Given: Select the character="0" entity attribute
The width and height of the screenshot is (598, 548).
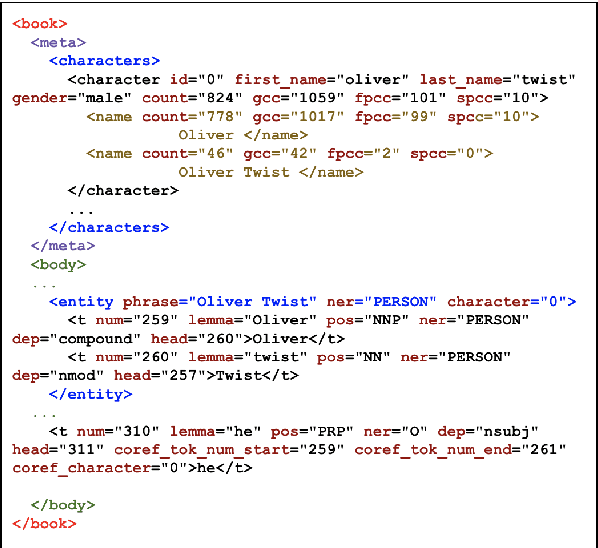Looking at the screenshot, I should [x=507, y=301].
